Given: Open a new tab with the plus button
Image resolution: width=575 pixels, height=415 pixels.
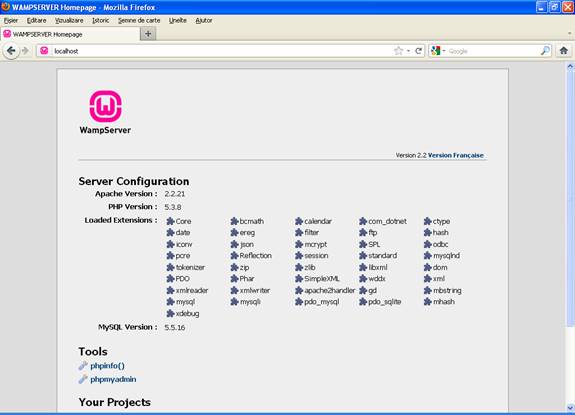Looking at the screenshot, I should [x=148, y=34].
